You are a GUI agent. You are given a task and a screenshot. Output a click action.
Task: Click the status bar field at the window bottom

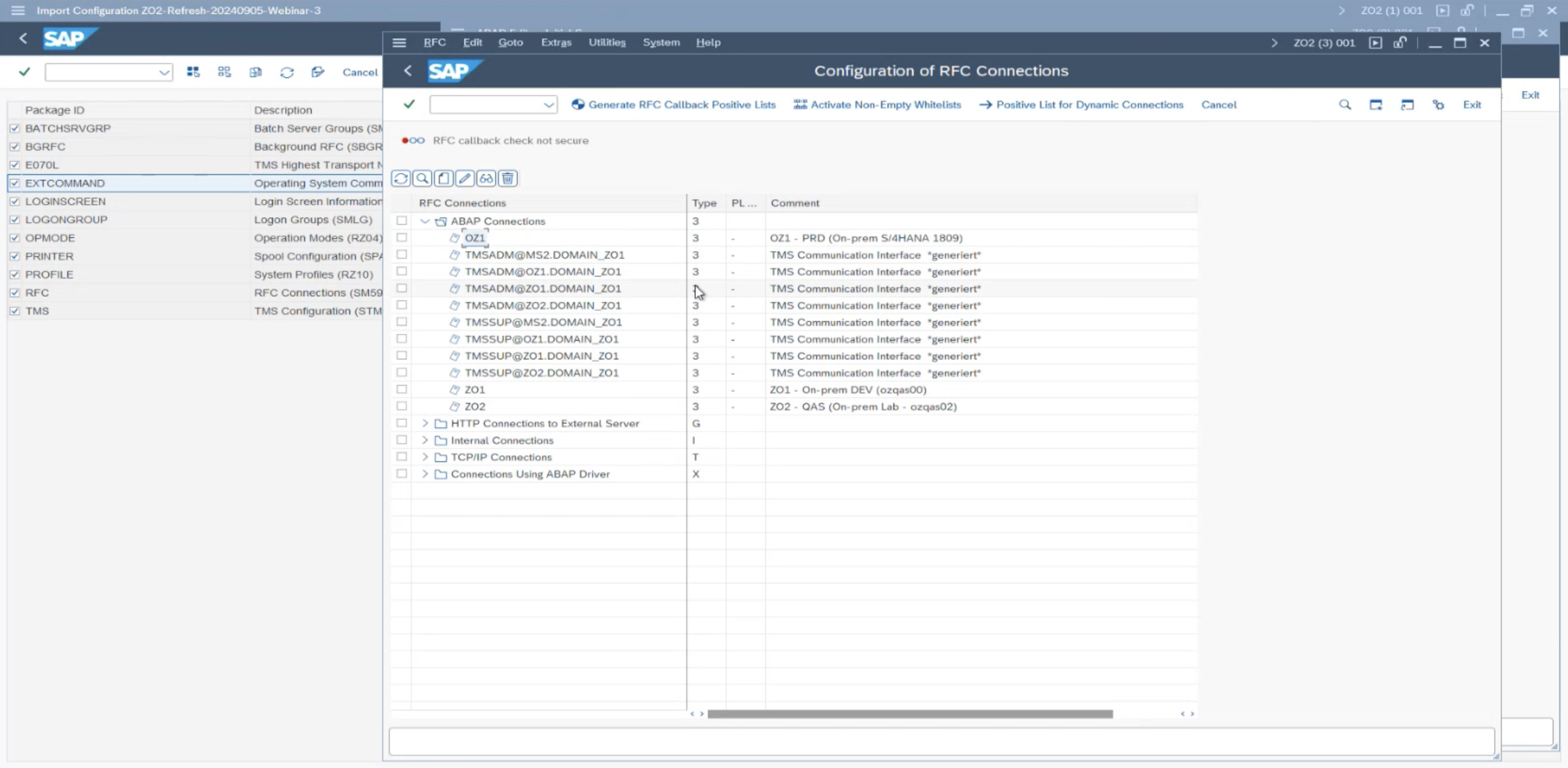click(x=941, y=742)
